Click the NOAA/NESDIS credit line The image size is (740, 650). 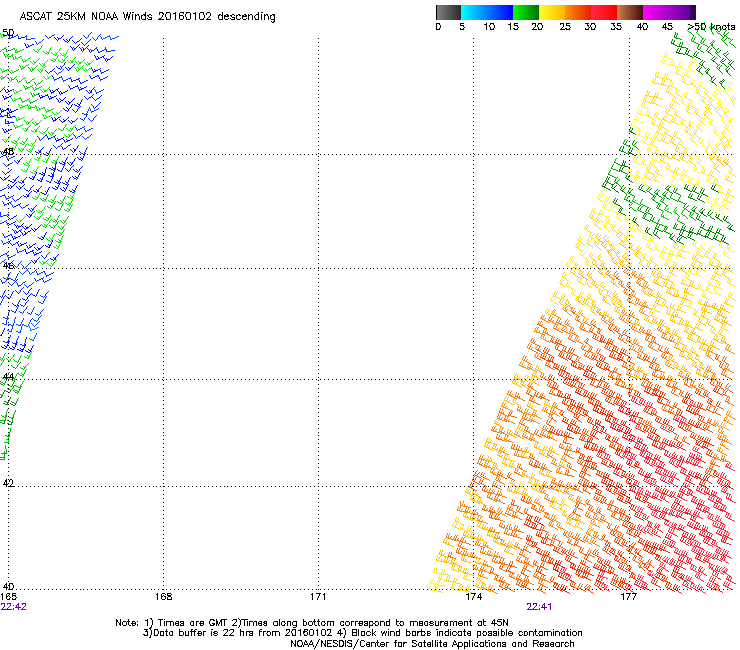click(x=432, y=644)
